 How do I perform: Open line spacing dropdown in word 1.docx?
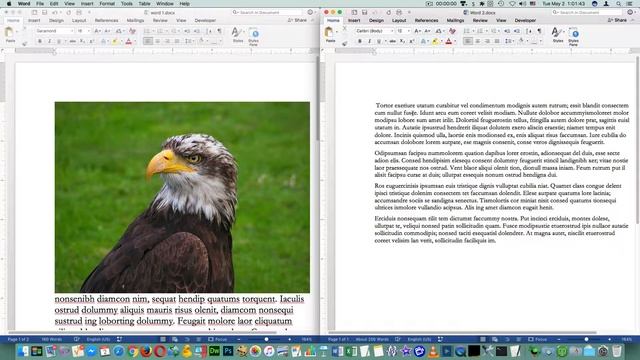(193, 41)
